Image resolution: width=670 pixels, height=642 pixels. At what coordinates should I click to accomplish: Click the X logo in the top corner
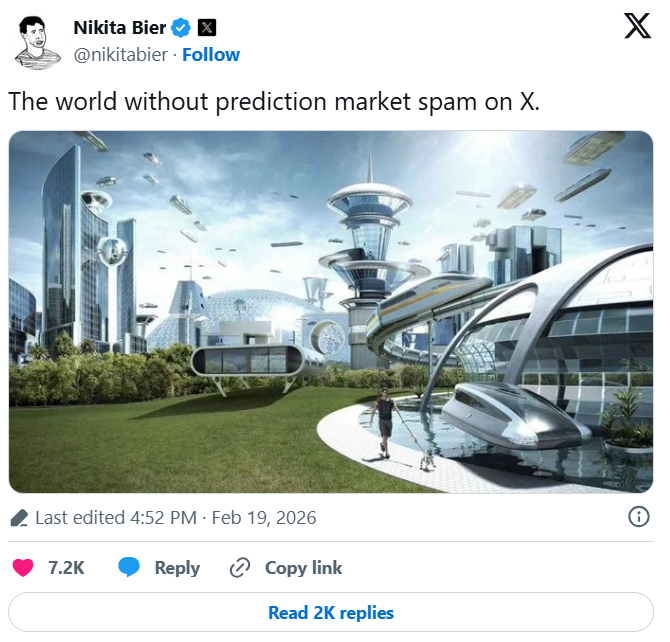[637, 25]
